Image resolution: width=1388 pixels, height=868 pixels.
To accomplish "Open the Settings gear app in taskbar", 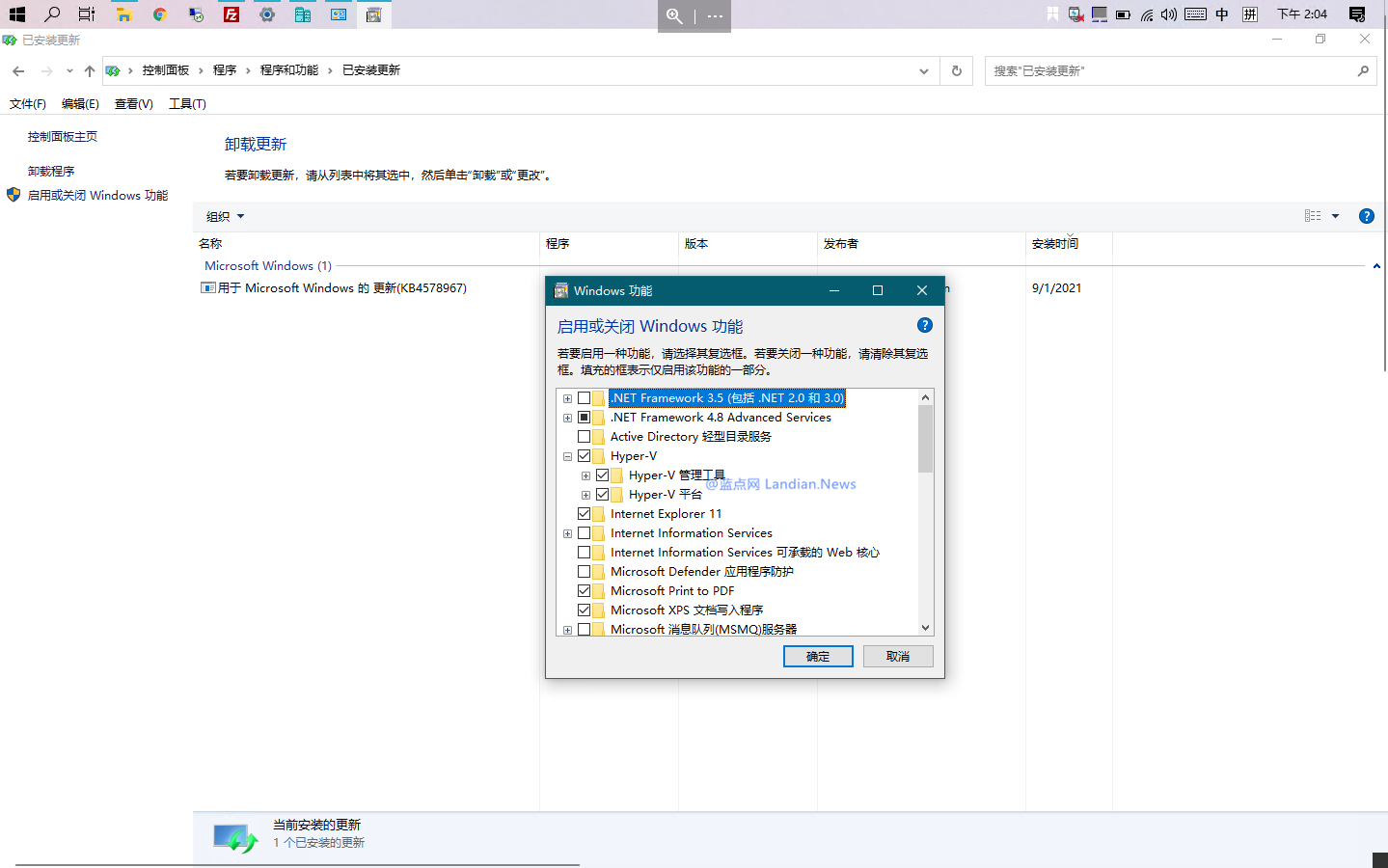I will 267,14.
